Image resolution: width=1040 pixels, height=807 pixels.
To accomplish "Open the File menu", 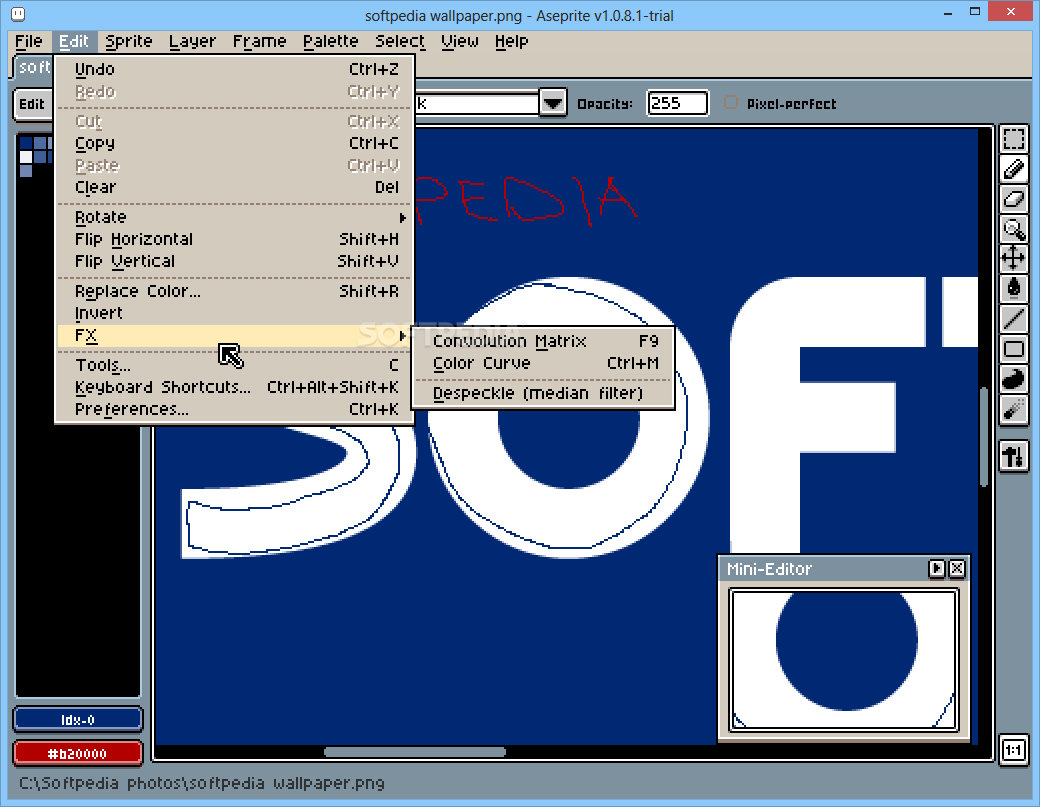I will click(x=29, y=41).
